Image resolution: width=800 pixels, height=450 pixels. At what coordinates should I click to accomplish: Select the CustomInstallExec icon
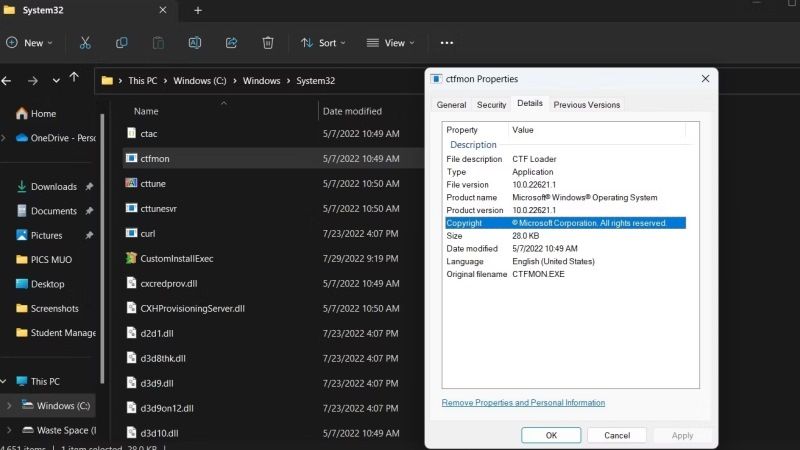(131, 258)
